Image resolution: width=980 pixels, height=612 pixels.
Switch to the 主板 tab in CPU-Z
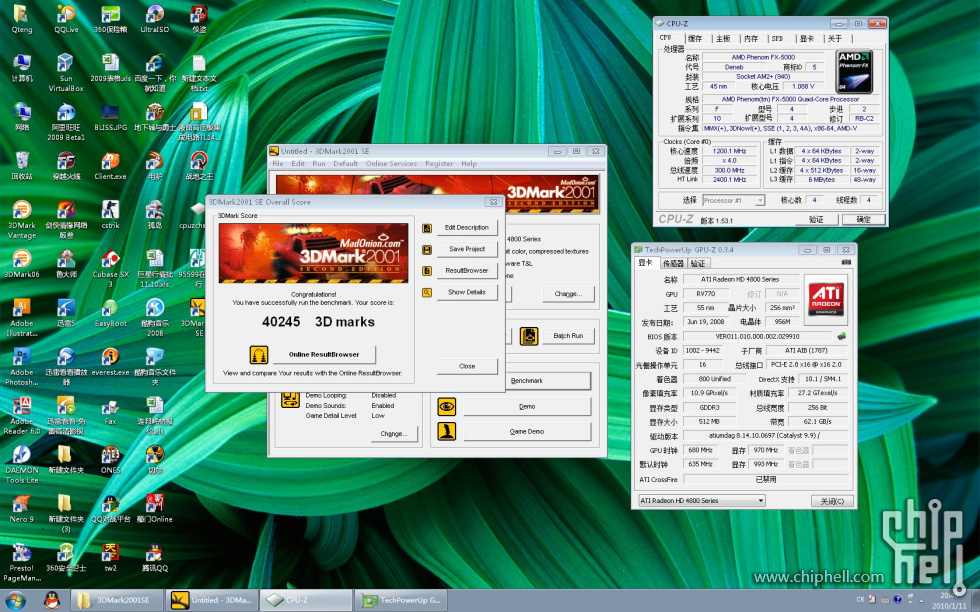click(723, 39)
